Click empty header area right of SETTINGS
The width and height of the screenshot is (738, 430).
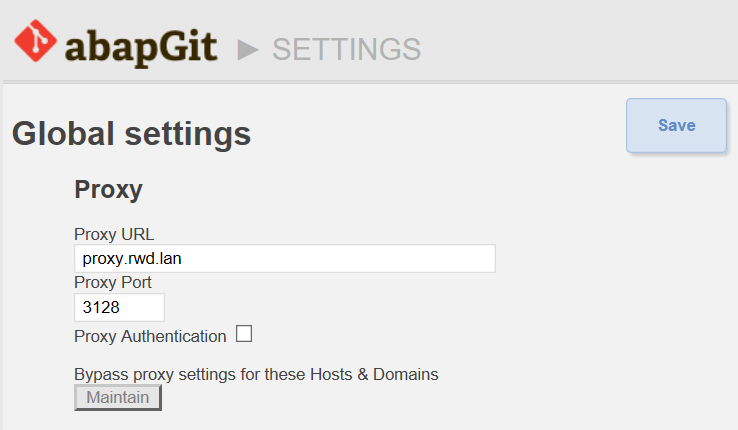tap(579, 47)
